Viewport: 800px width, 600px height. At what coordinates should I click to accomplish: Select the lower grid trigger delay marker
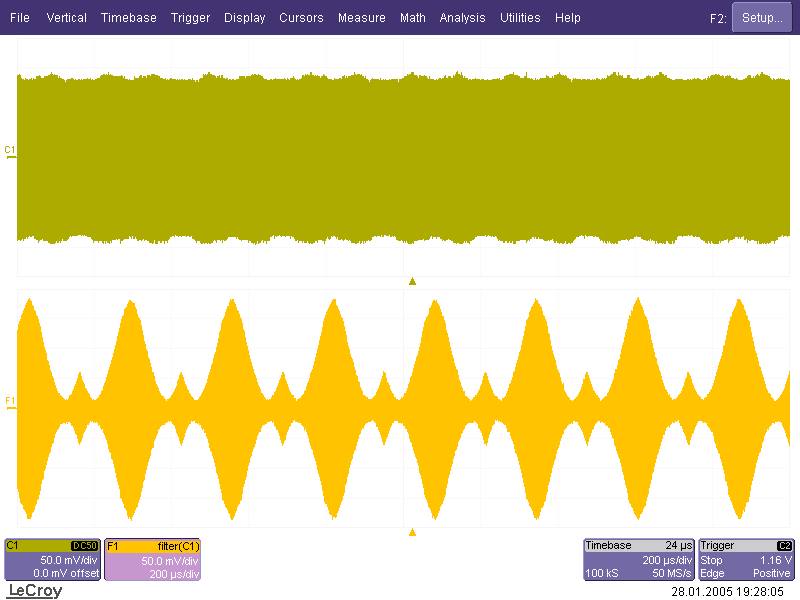[x=412, y=532]
